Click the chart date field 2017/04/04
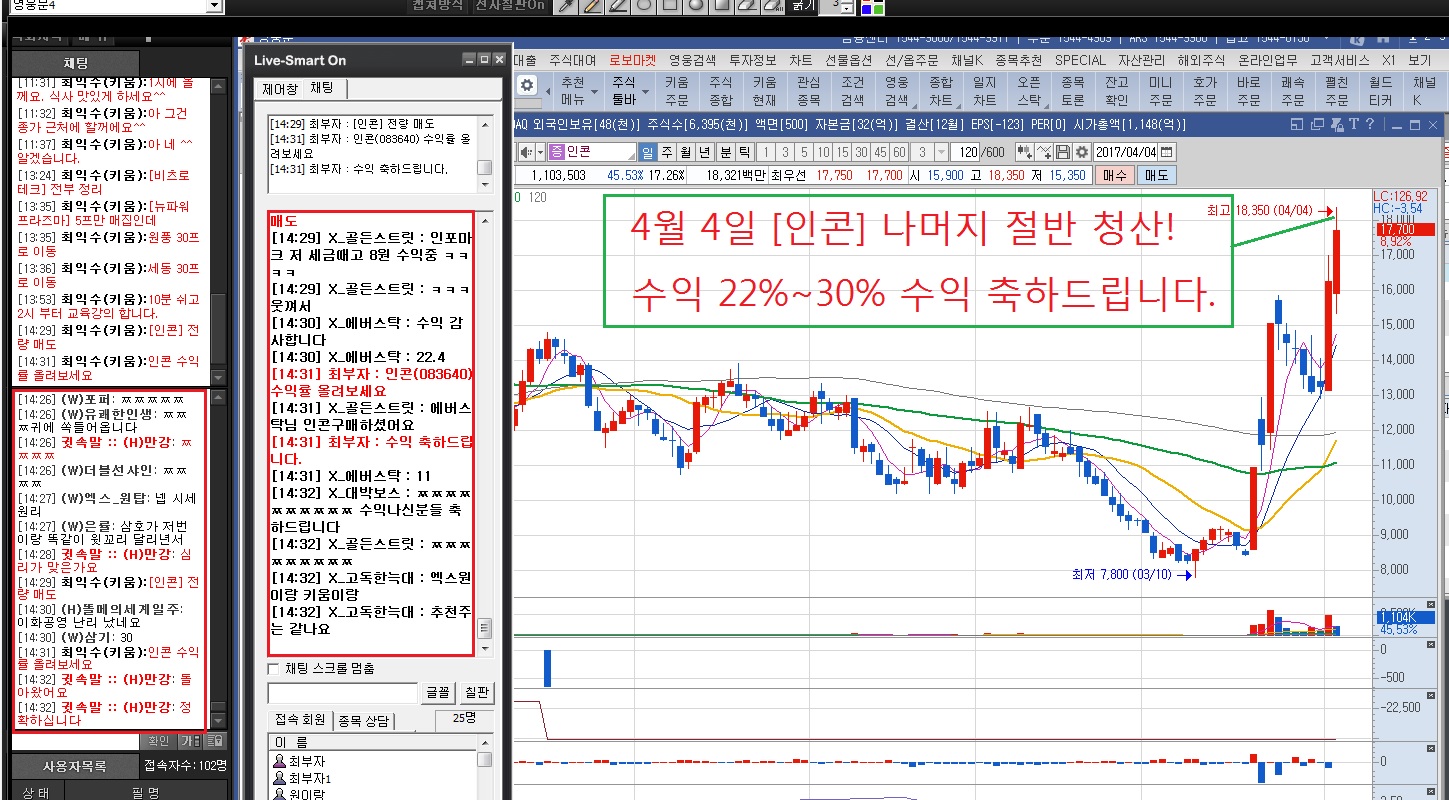This screenshot has height=800, width=1449. pyautogui.click(x=1126, y=152)
